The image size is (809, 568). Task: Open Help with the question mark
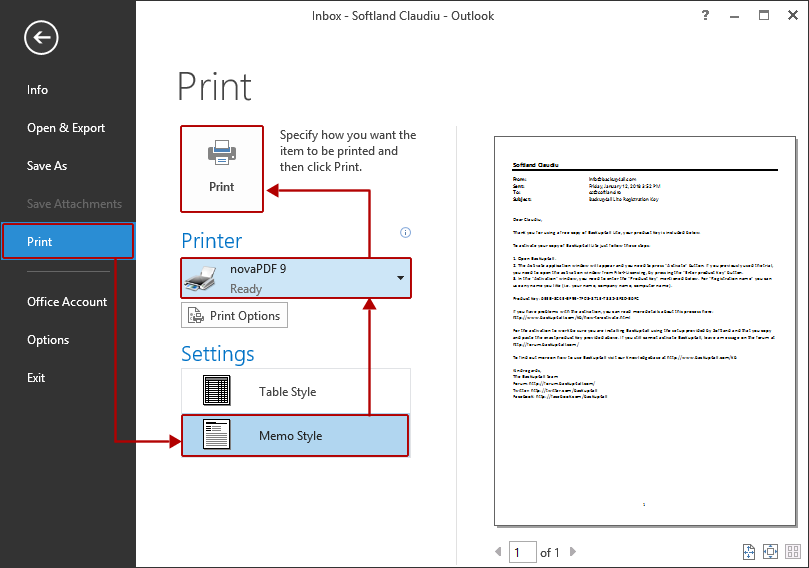point(705,15)
